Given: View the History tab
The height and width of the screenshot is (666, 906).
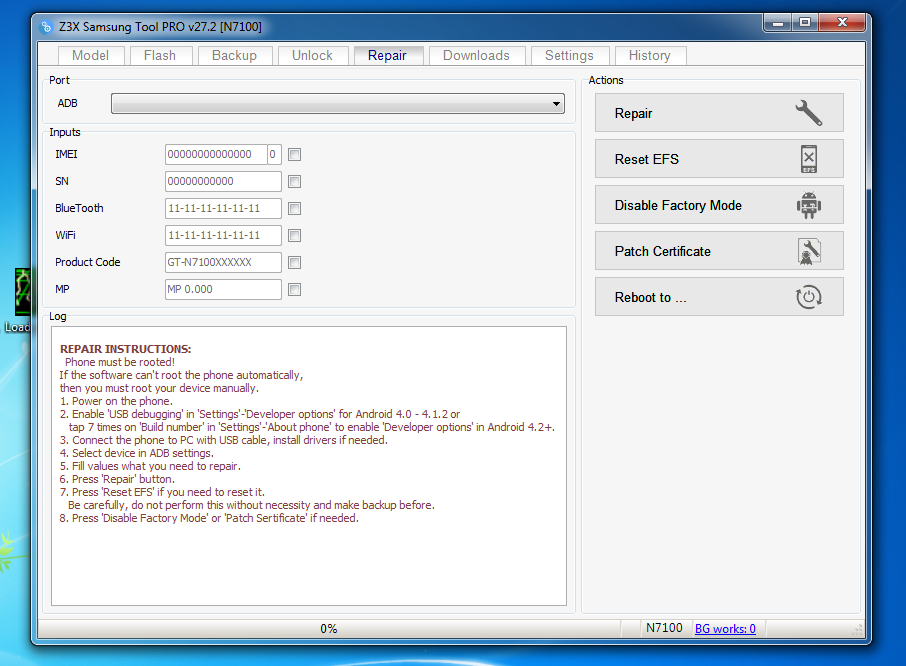Looking at the screenshot, I should pyautogui.click(x=650, y=55).
